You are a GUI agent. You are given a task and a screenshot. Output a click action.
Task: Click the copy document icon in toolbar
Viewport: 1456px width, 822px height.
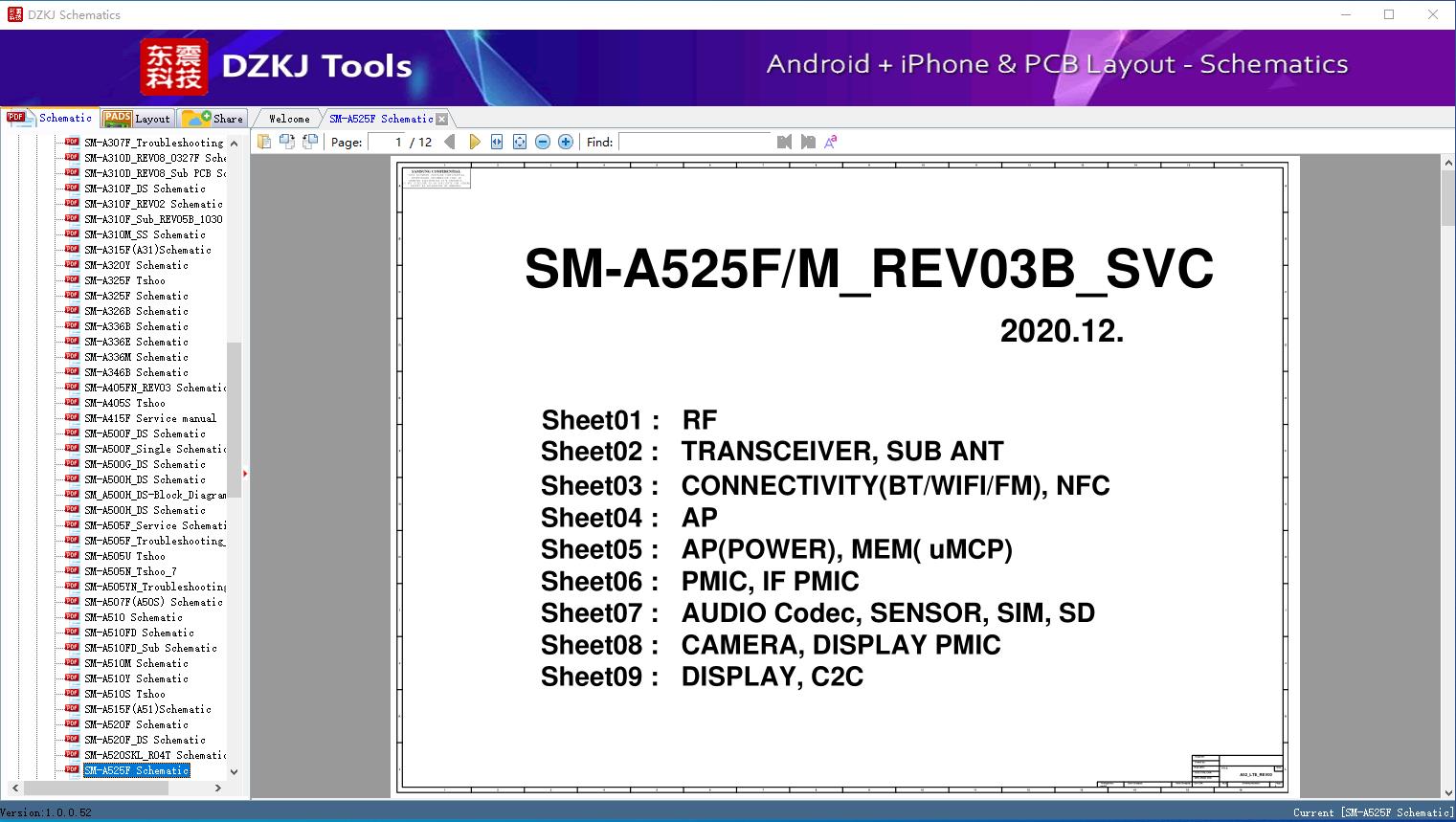pos(263,142)
